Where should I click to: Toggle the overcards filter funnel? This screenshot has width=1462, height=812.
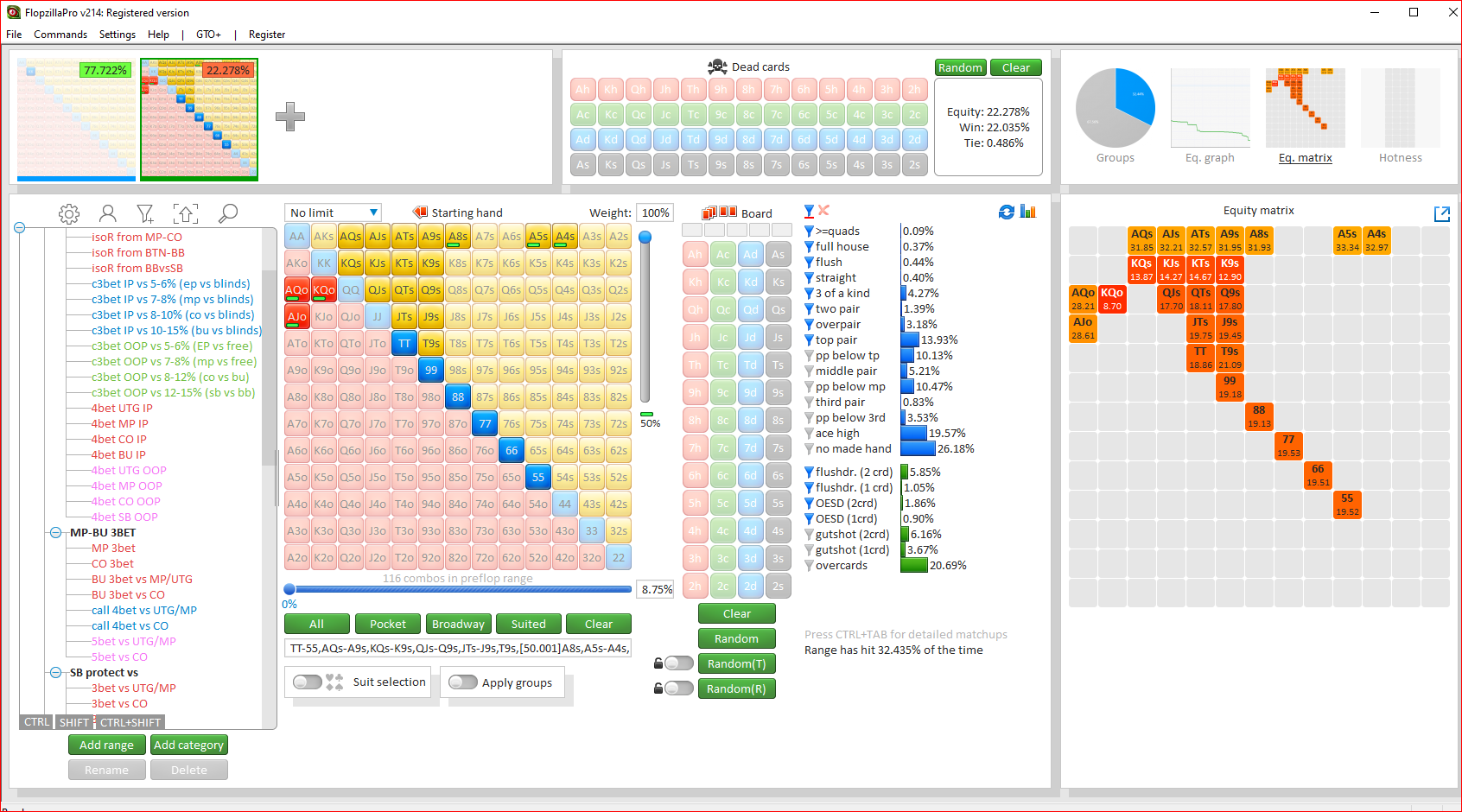[x=809, y=566]
